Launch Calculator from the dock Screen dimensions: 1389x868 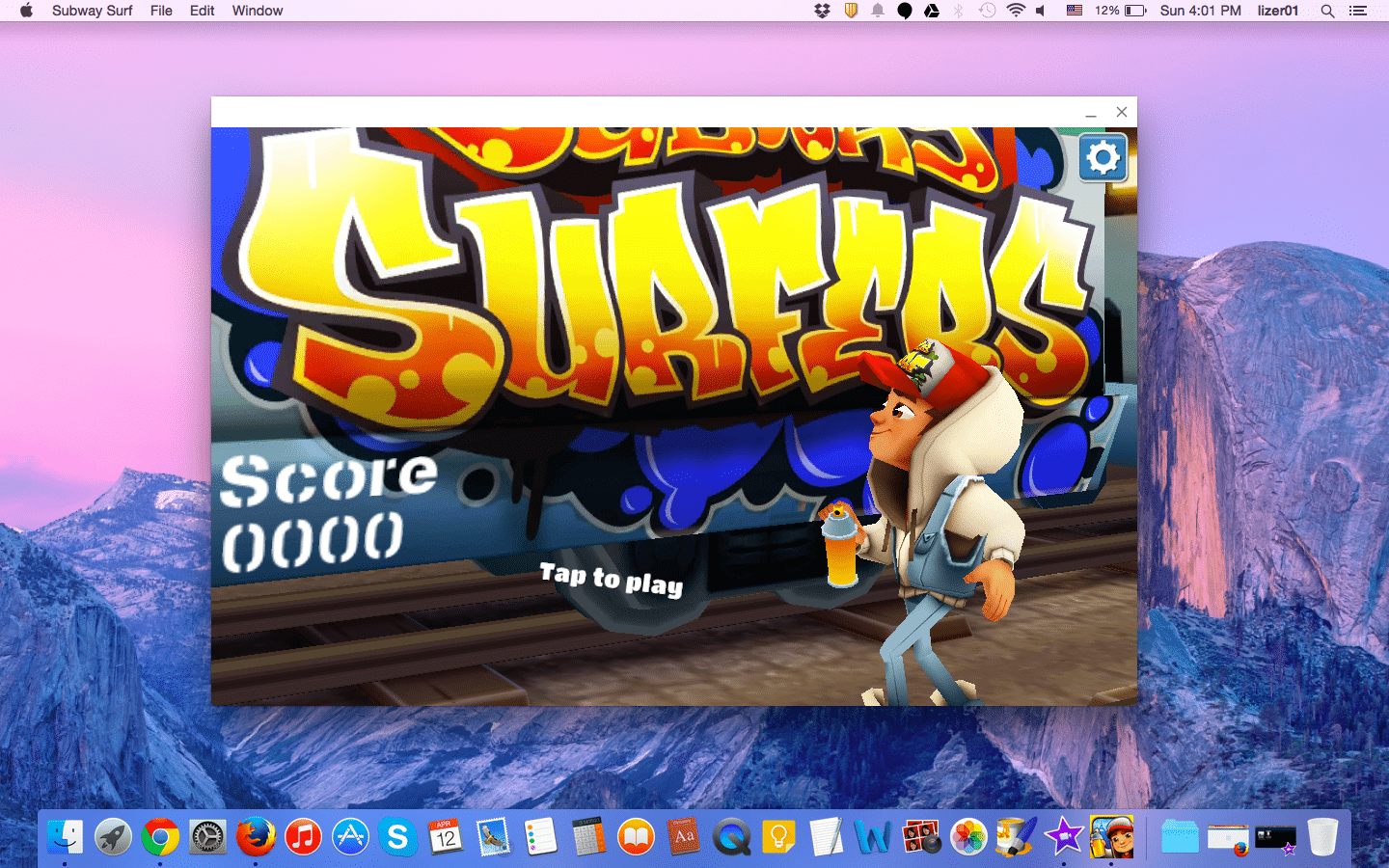click(588, 836)
